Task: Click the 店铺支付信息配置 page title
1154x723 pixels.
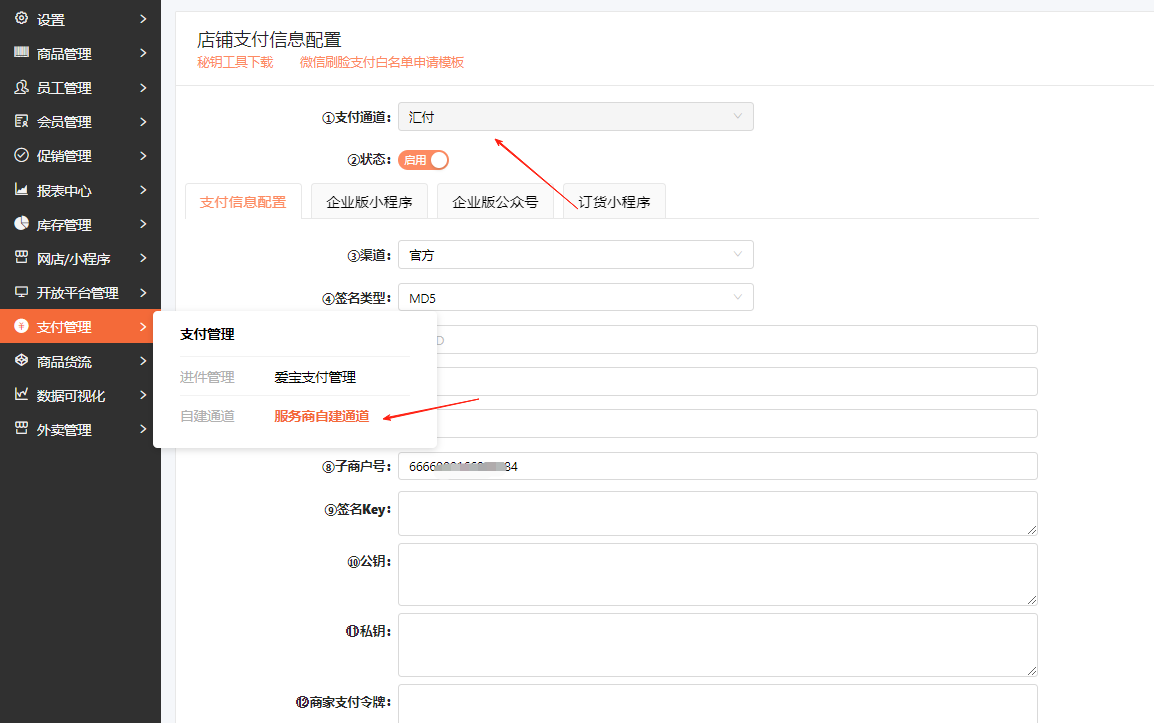Action: (x=269, y=39)
